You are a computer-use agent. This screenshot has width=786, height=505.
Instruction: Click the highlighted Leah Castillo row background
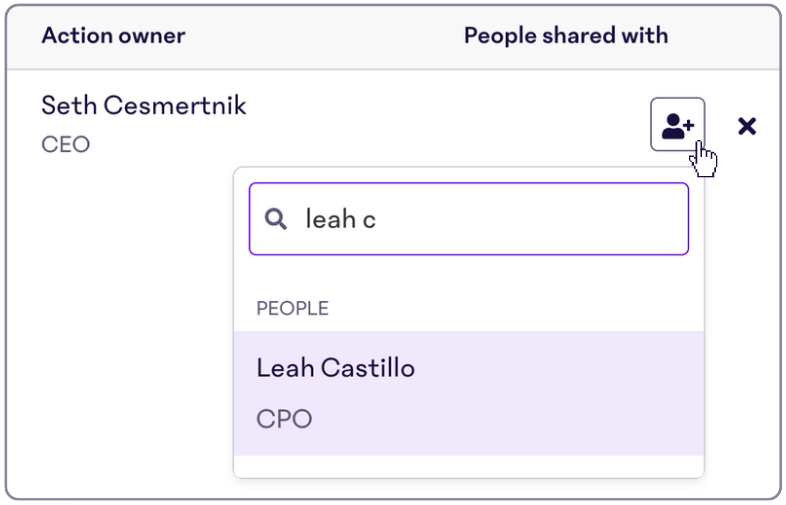[551, 393]
